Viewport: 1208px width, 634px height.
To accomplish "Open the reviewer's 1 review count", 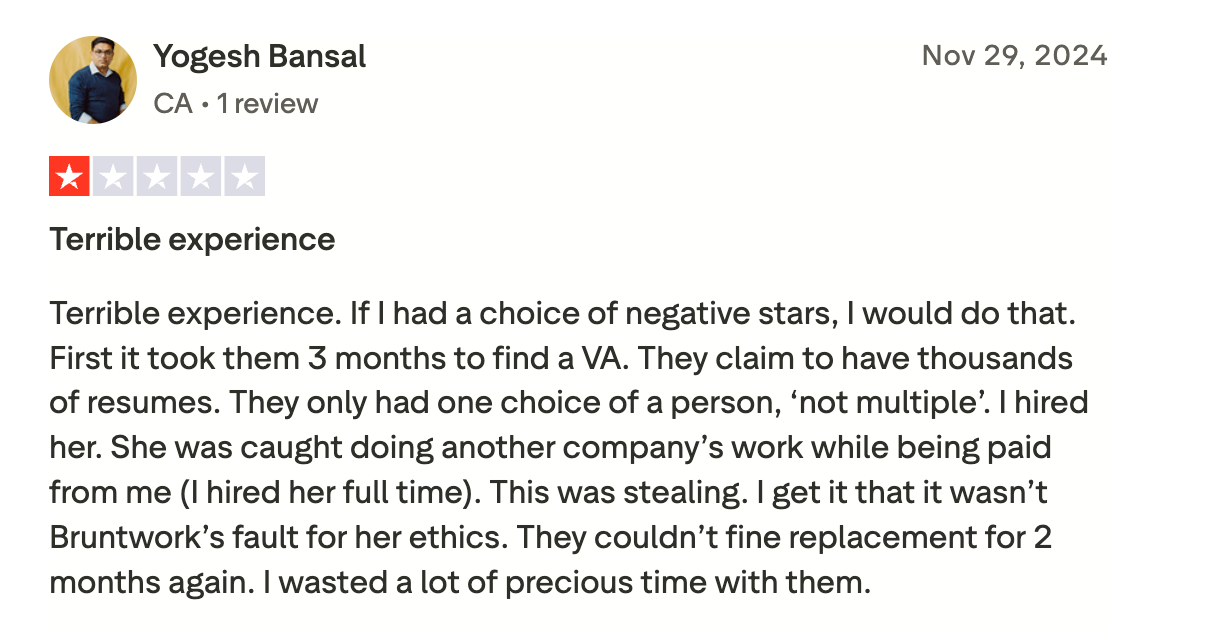I will point(267,104).
